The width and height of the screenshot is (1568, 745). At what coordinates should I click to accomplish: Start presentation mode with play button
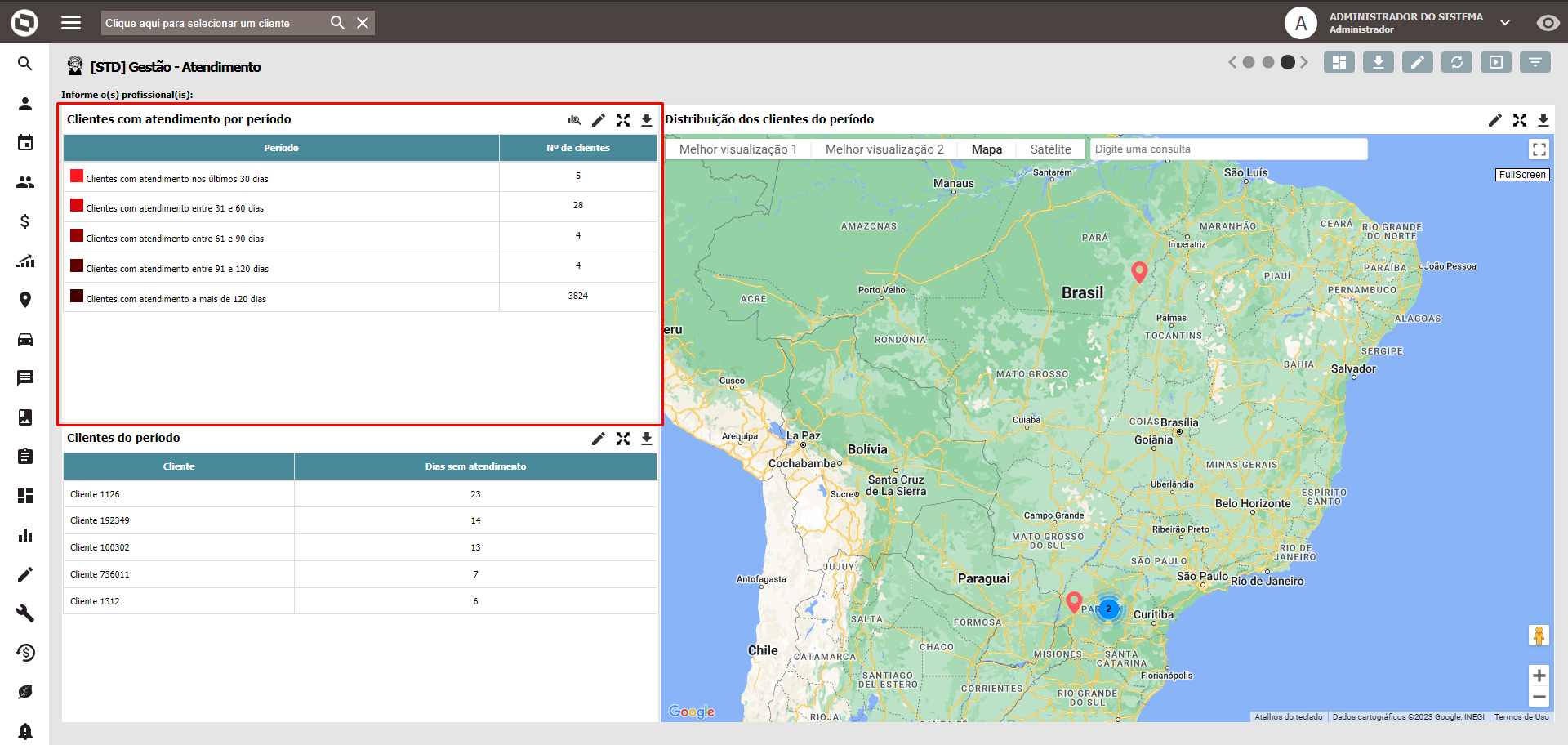point(1495,62)
